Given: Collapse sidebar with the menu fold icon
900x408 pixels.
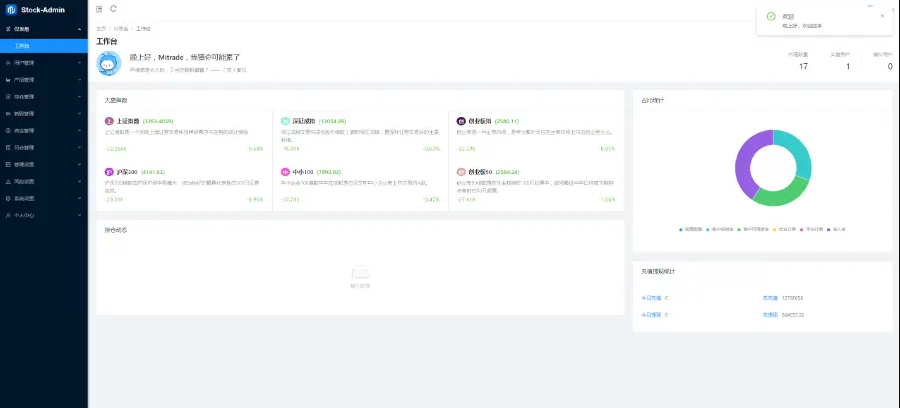Looking at the screenshot, I should pos(99,9).
